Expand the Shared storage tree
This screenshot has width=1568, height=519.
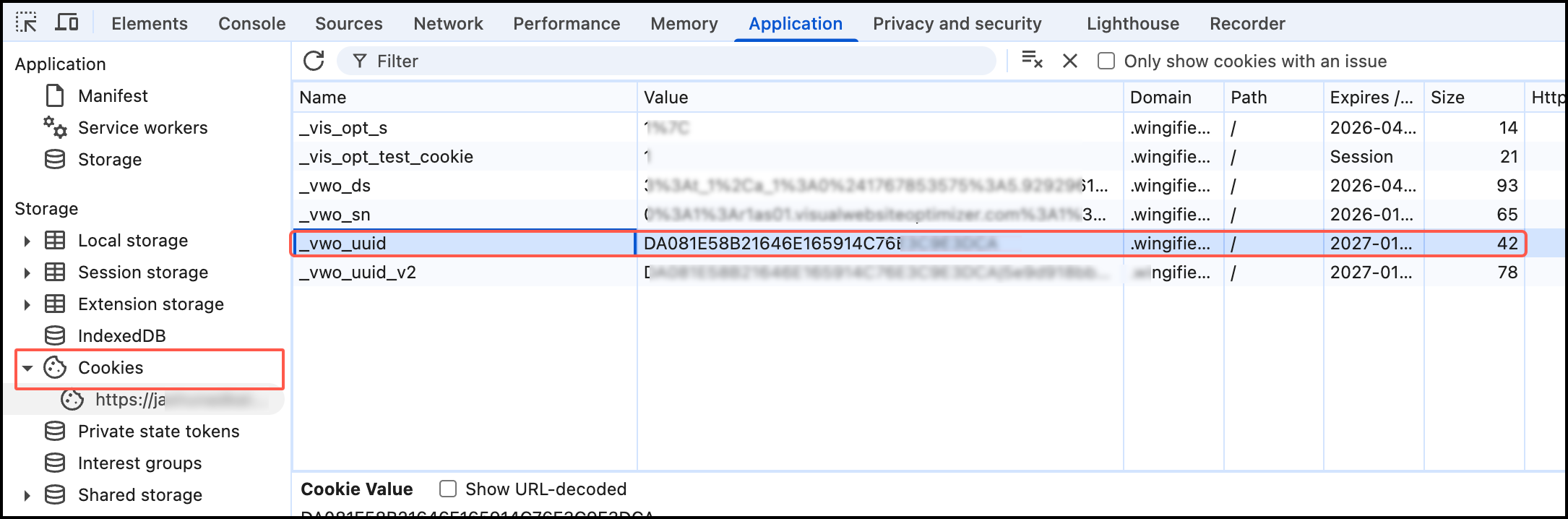[27, 495]
